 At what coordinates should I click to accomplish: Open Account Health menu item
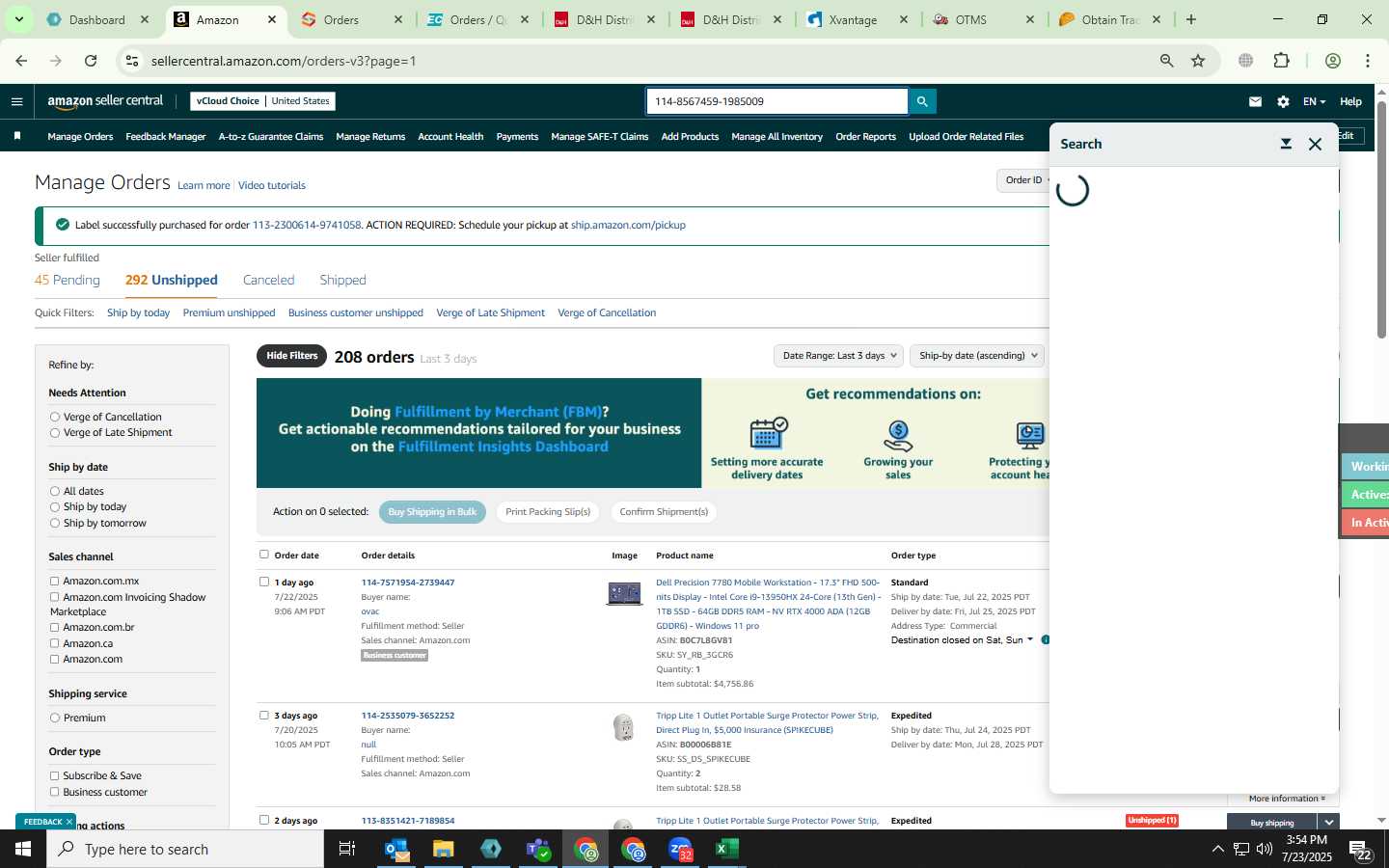coord(450,137)
